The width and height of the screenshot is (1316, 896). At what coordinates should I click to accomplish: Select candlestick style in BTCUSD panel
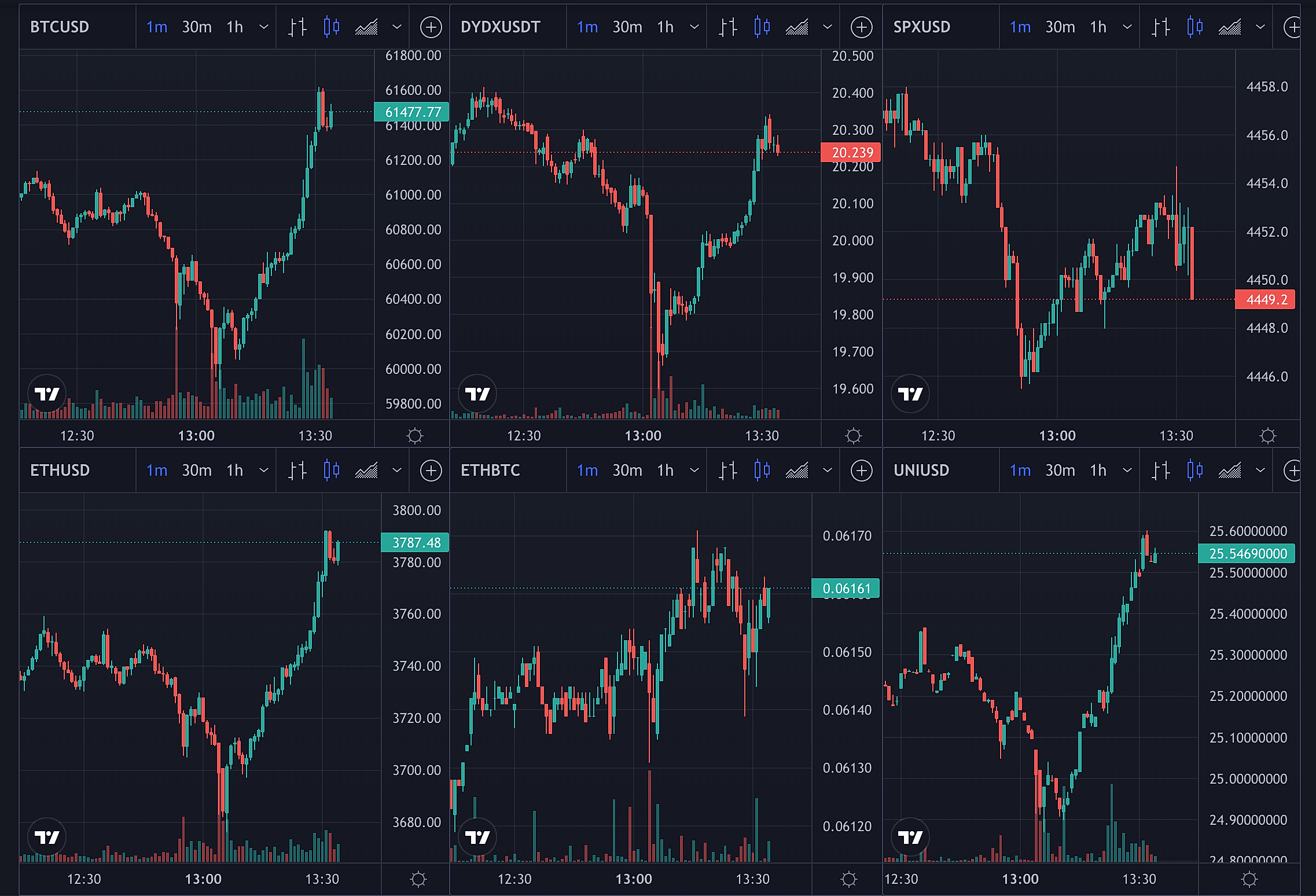coord(332,27)
